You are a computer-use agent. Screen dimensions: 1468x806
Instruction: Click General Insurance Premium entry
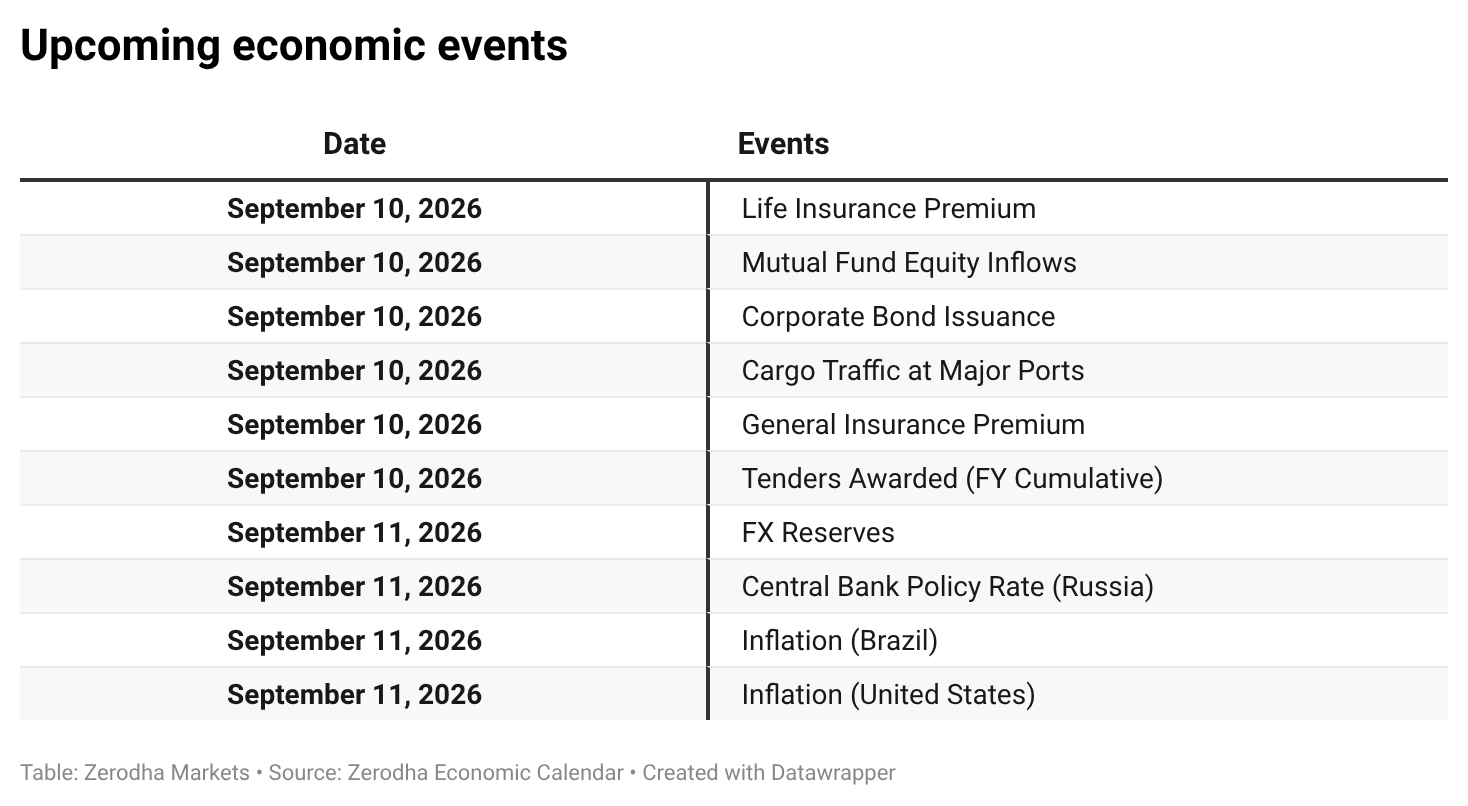(x=913, y=425)
